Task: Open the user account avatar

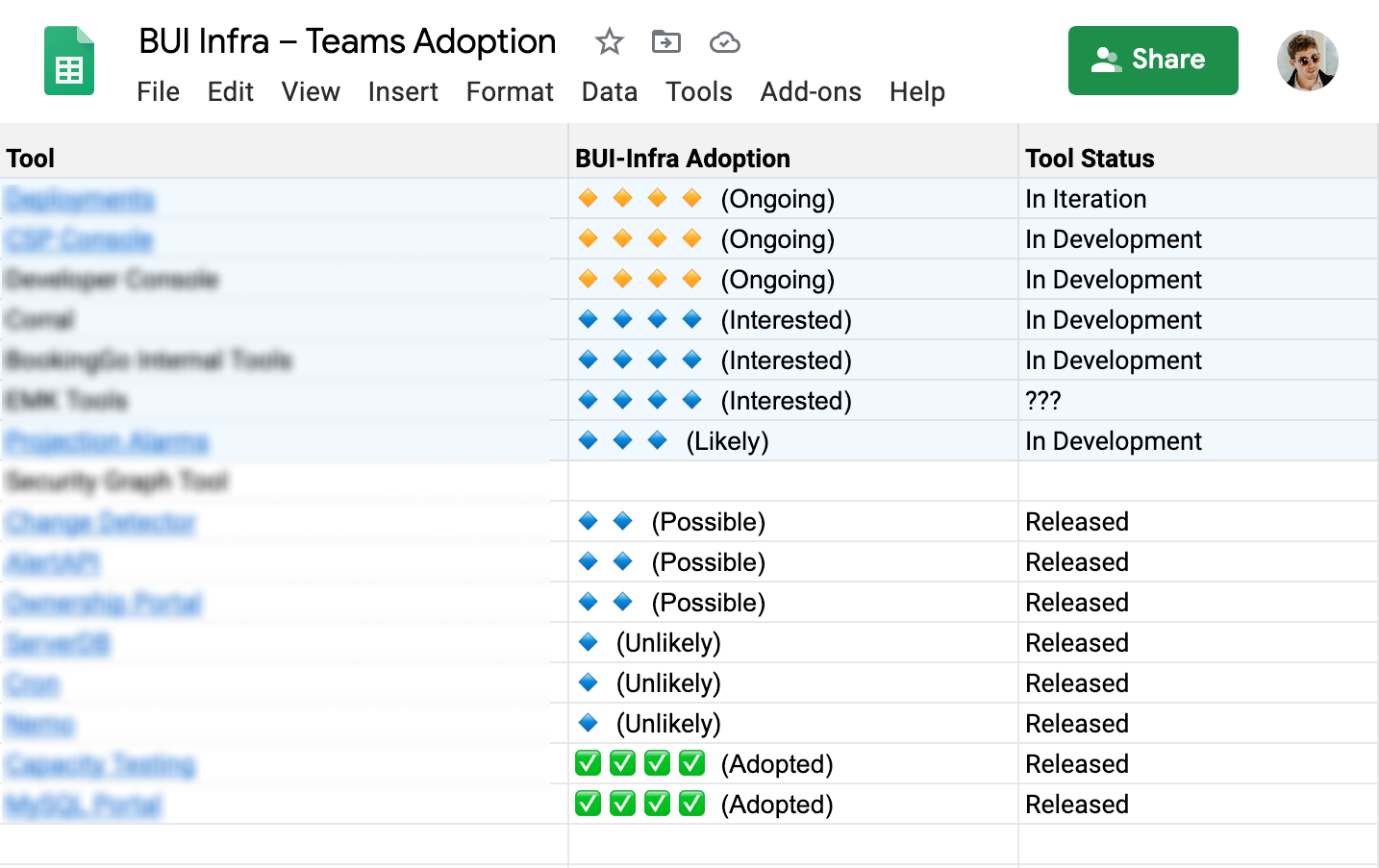Action: [1307, 61]
